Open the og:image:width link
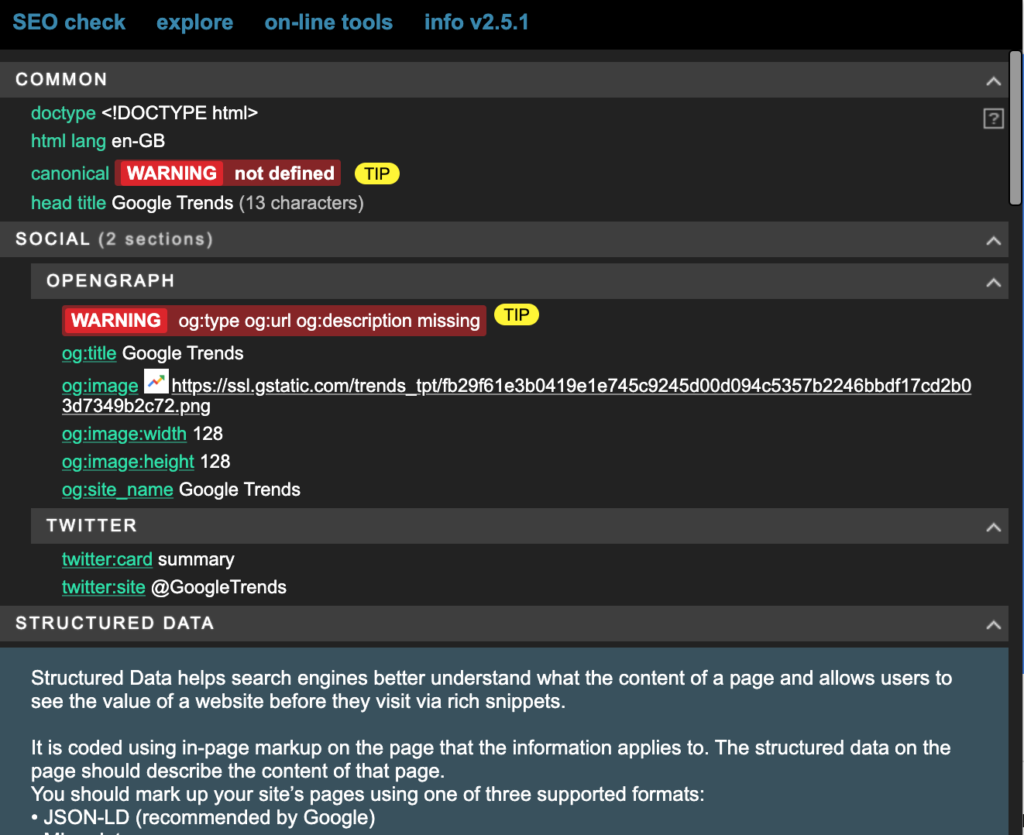1024x835 pixels. coord(124,433)
